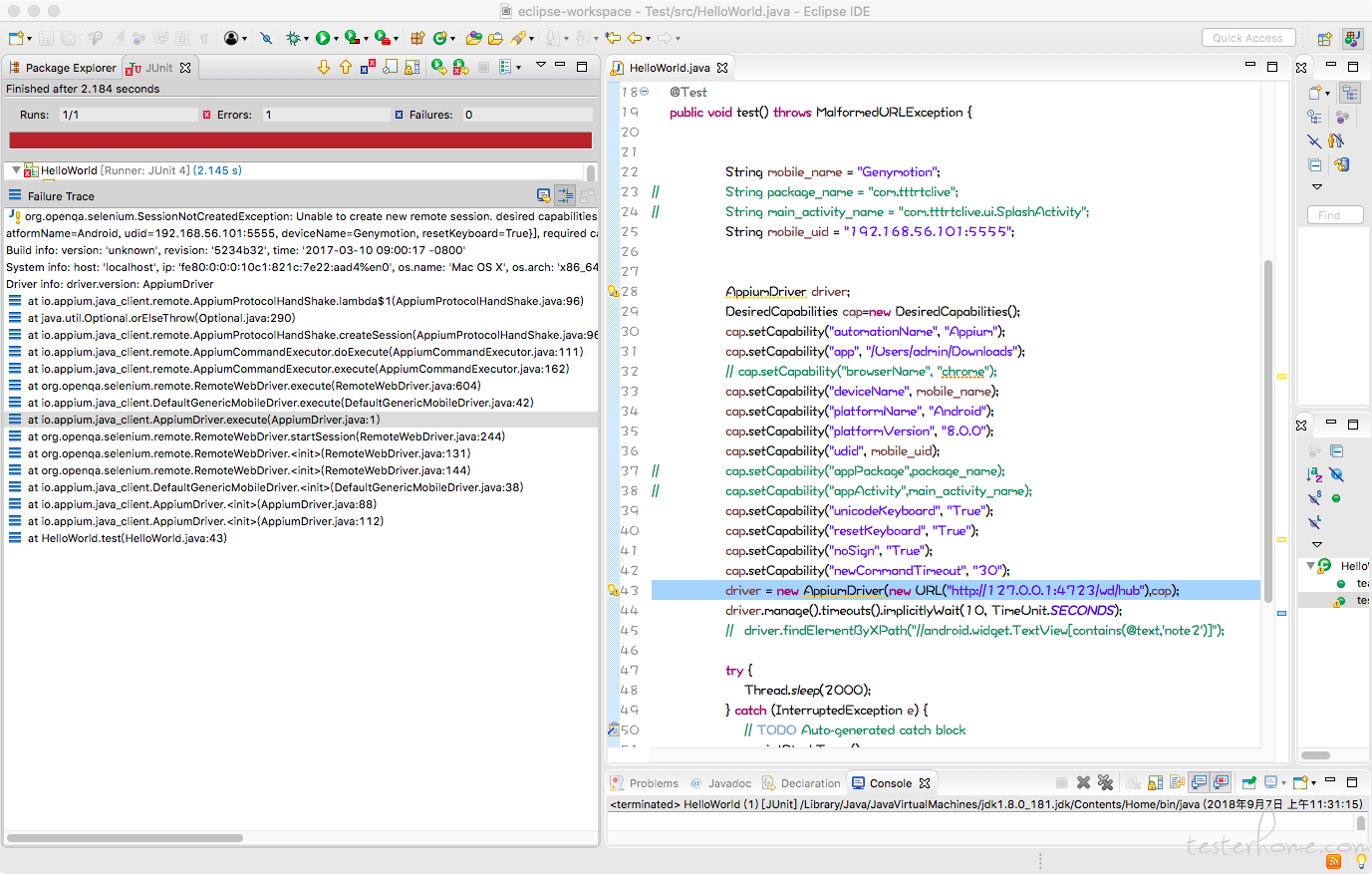Toggle Show Console When Standard Out Changes
The height and width of the screenshot is (874, 1372).
(x=1199, y=782)
